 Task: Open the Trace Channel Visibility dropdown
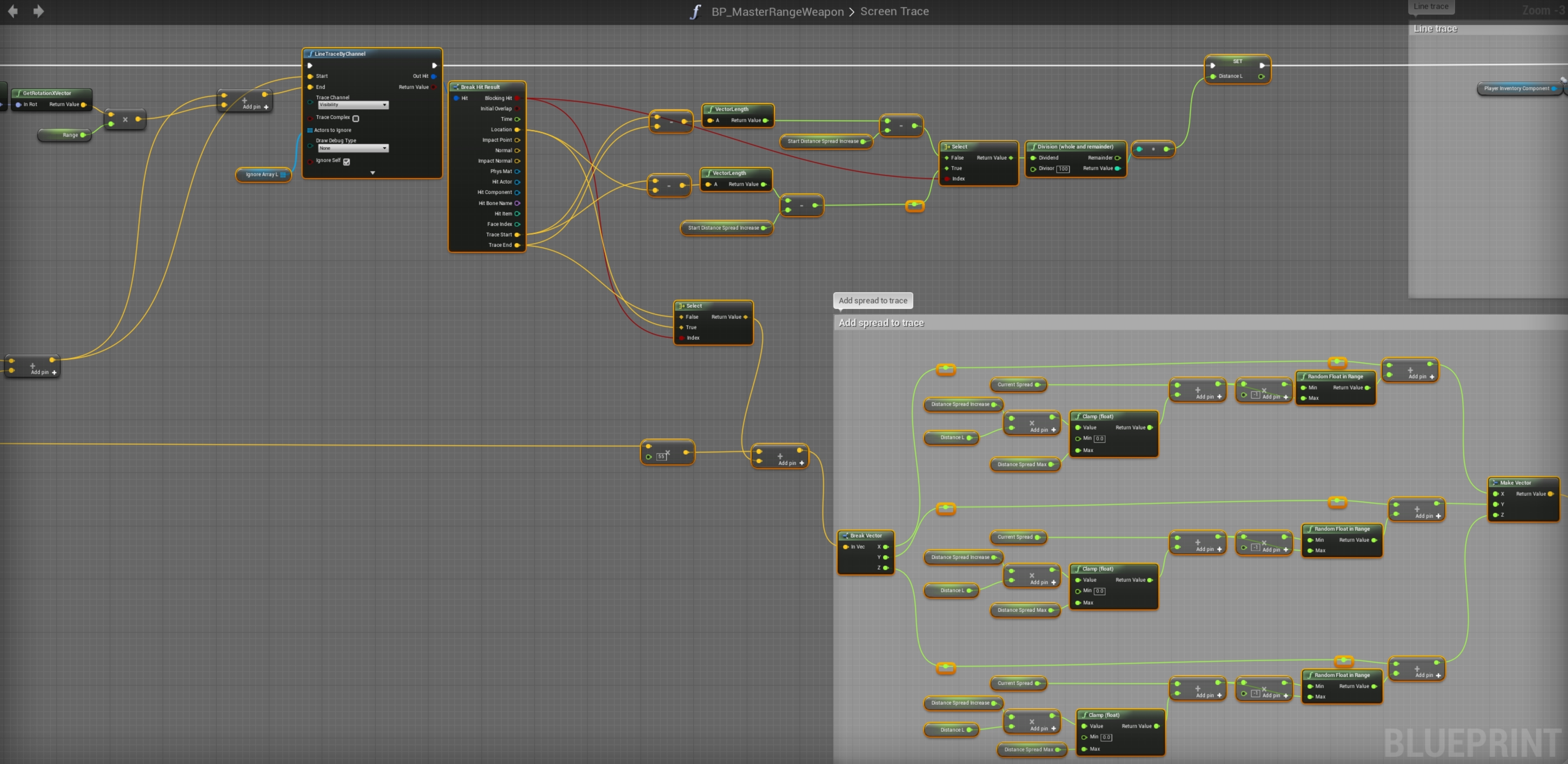[353, 105]
